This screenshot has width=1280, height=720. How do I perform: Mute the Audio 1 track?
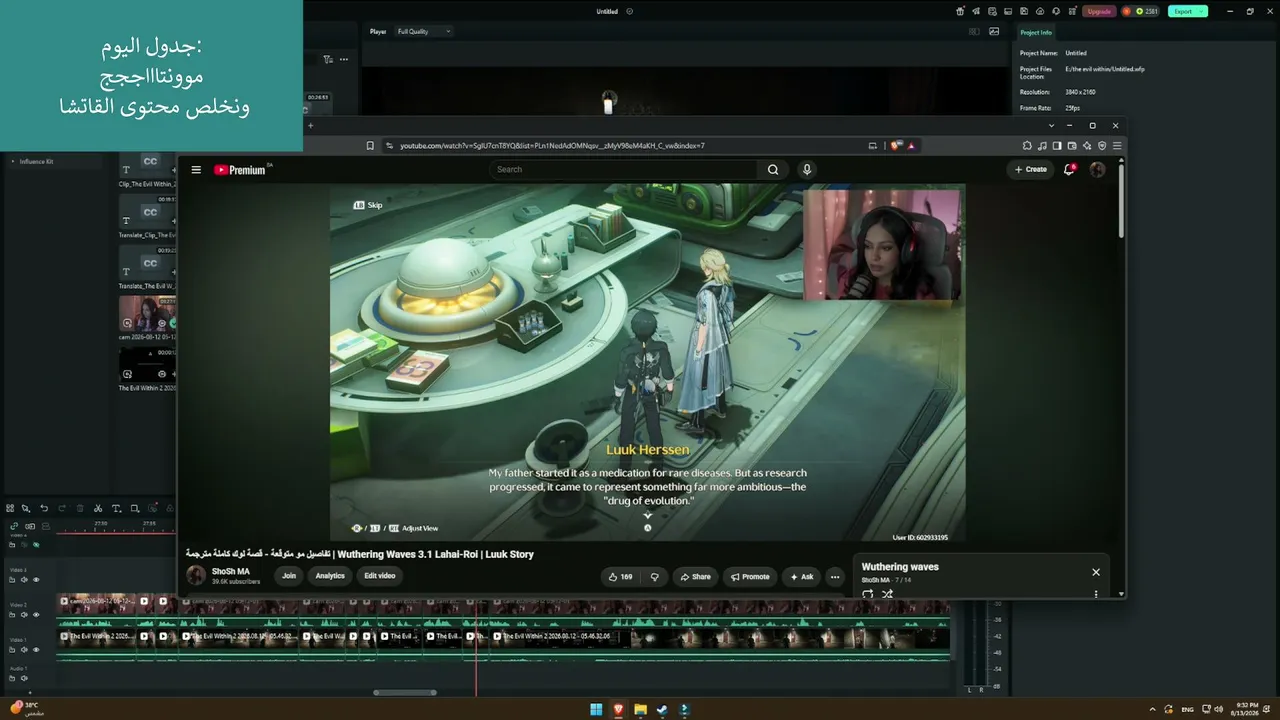point(24,678)
